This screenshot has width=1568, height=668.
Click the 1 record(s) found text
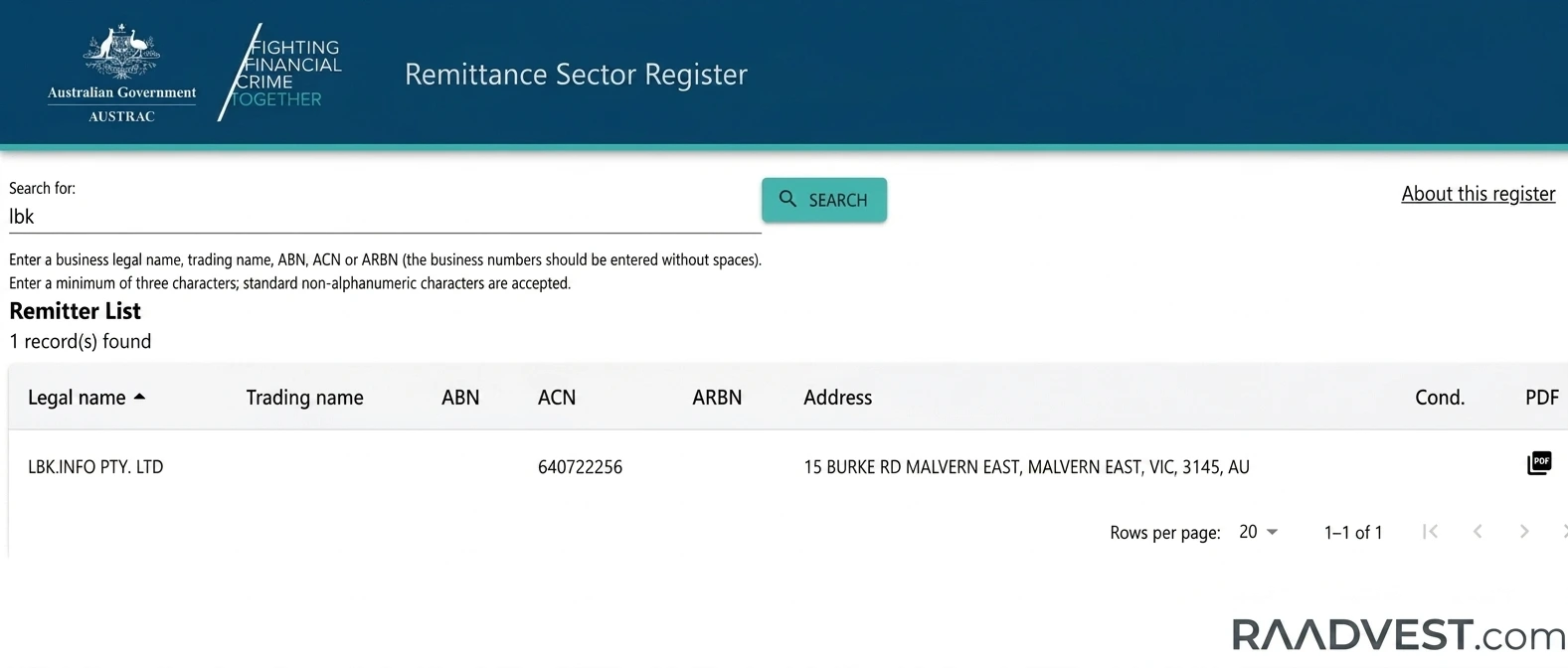pos(81,342)
